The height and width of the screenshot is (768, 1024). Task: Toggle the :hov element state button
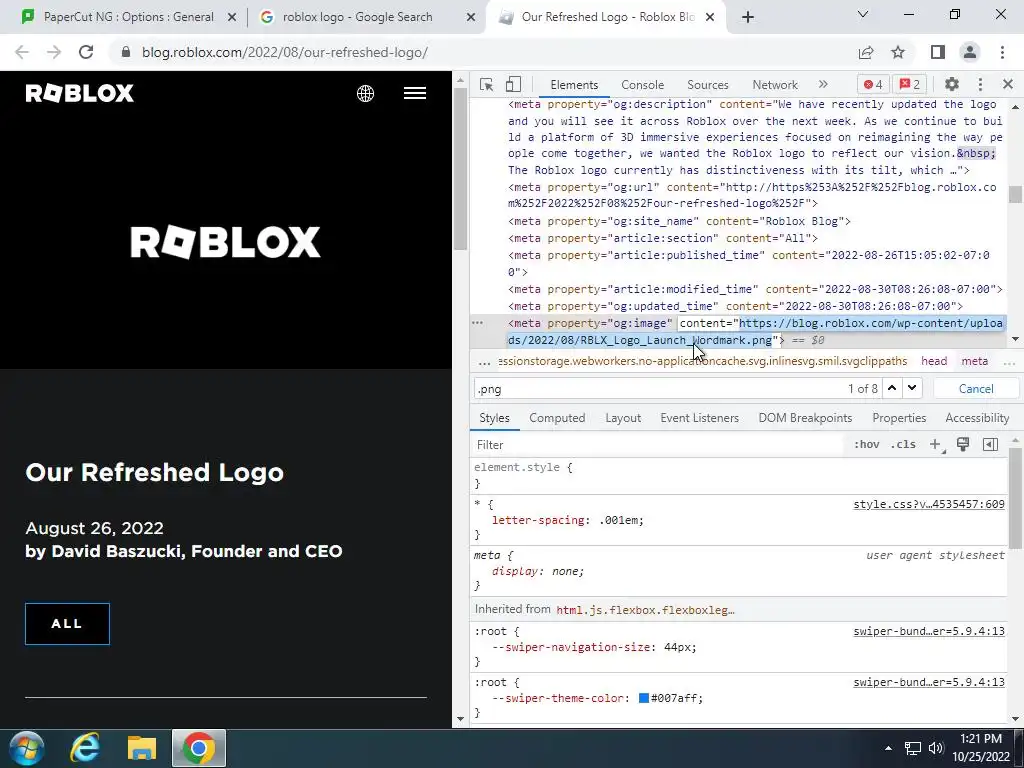[866, 445]
